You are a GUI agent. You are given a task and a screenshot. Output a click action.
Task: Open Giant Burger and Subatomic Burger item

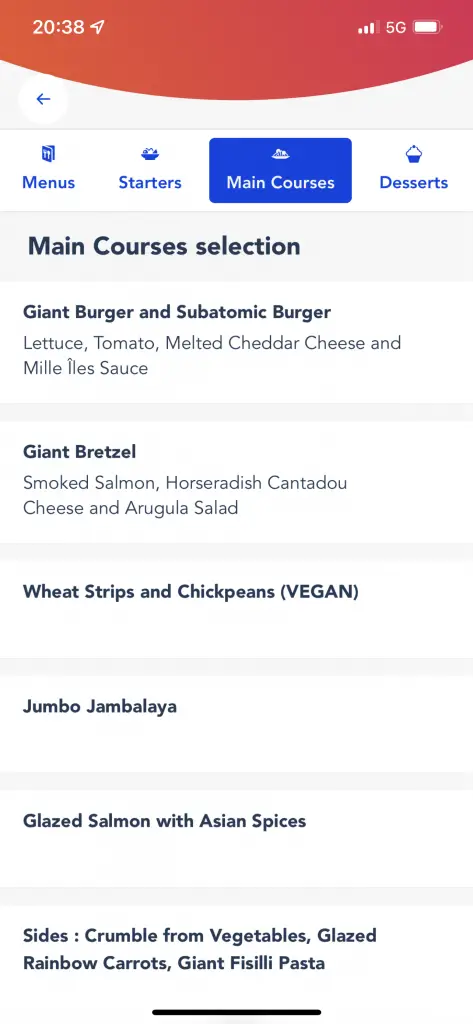pos(236,342)
